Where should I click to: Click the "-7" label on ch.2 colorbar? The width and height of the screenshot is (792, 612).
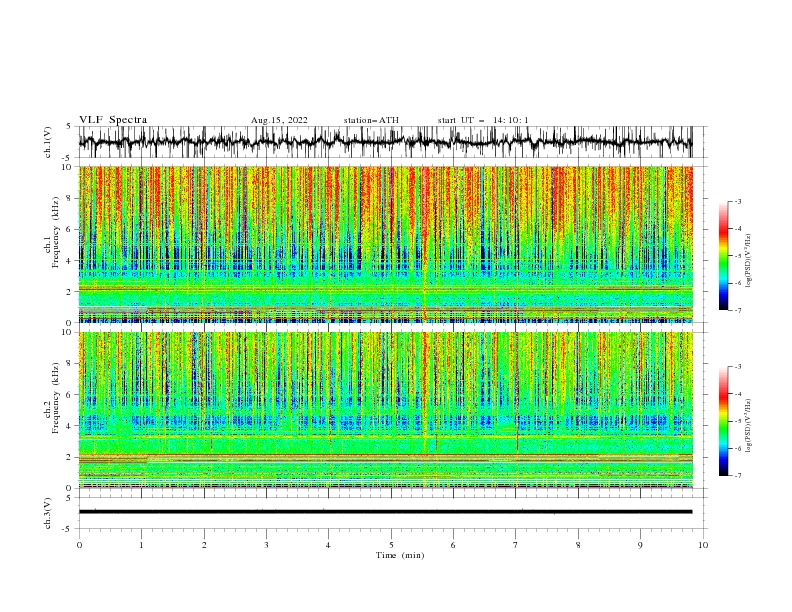[737, 475]
